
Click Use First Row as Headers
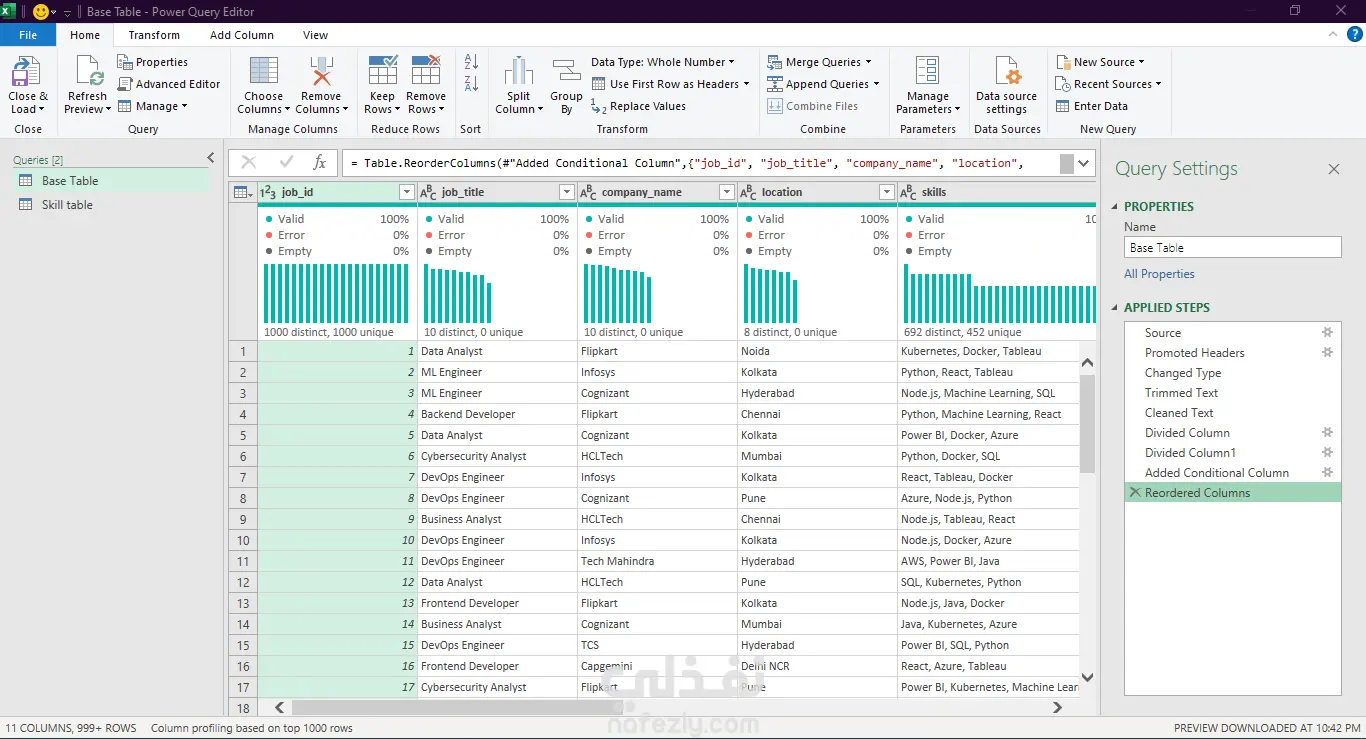pyautogui.click(x=671, y=84)
